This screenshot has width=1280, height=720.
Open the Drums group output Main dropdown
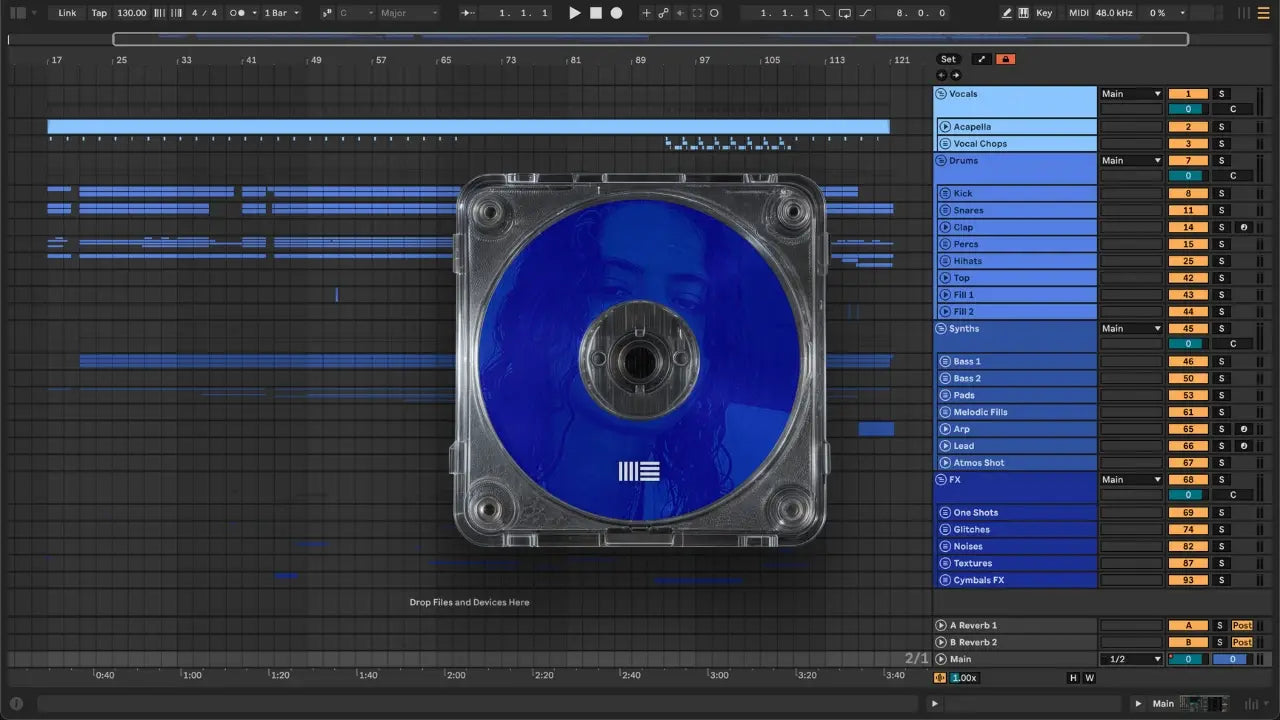tap(1130, 161)
